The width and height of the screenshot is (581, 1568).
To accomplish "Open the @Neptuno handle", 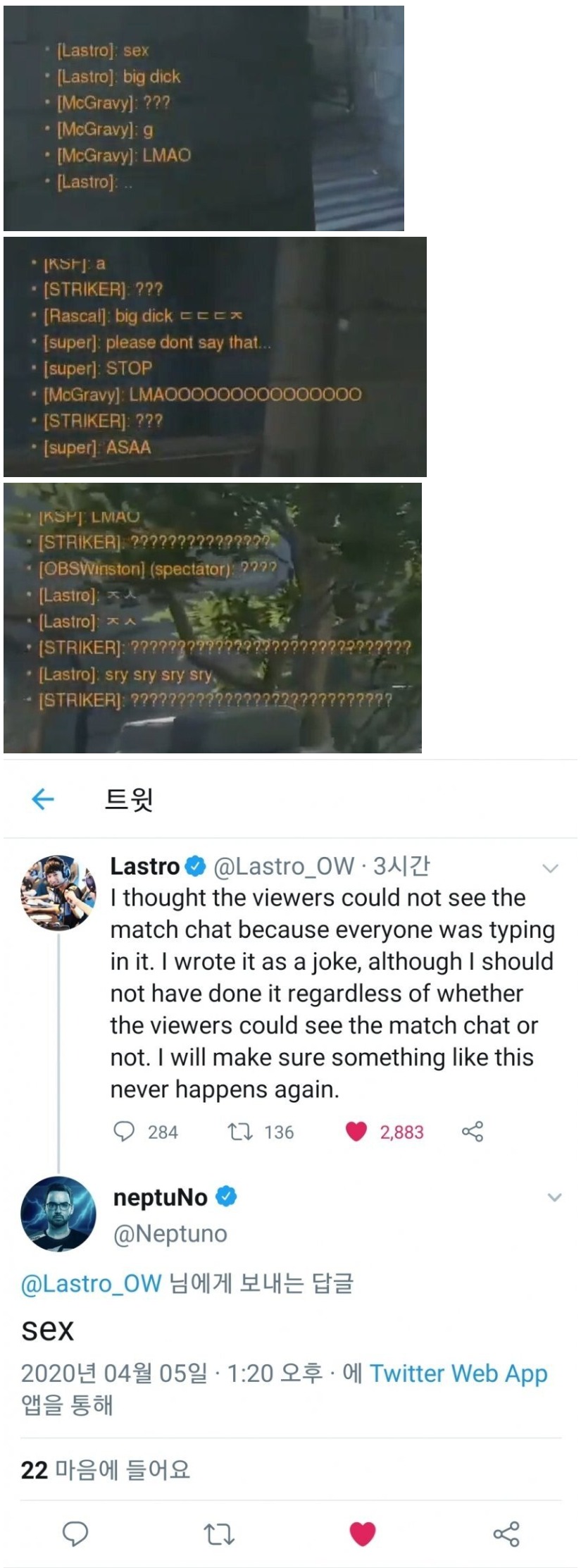I will [x=170, y=1233].
